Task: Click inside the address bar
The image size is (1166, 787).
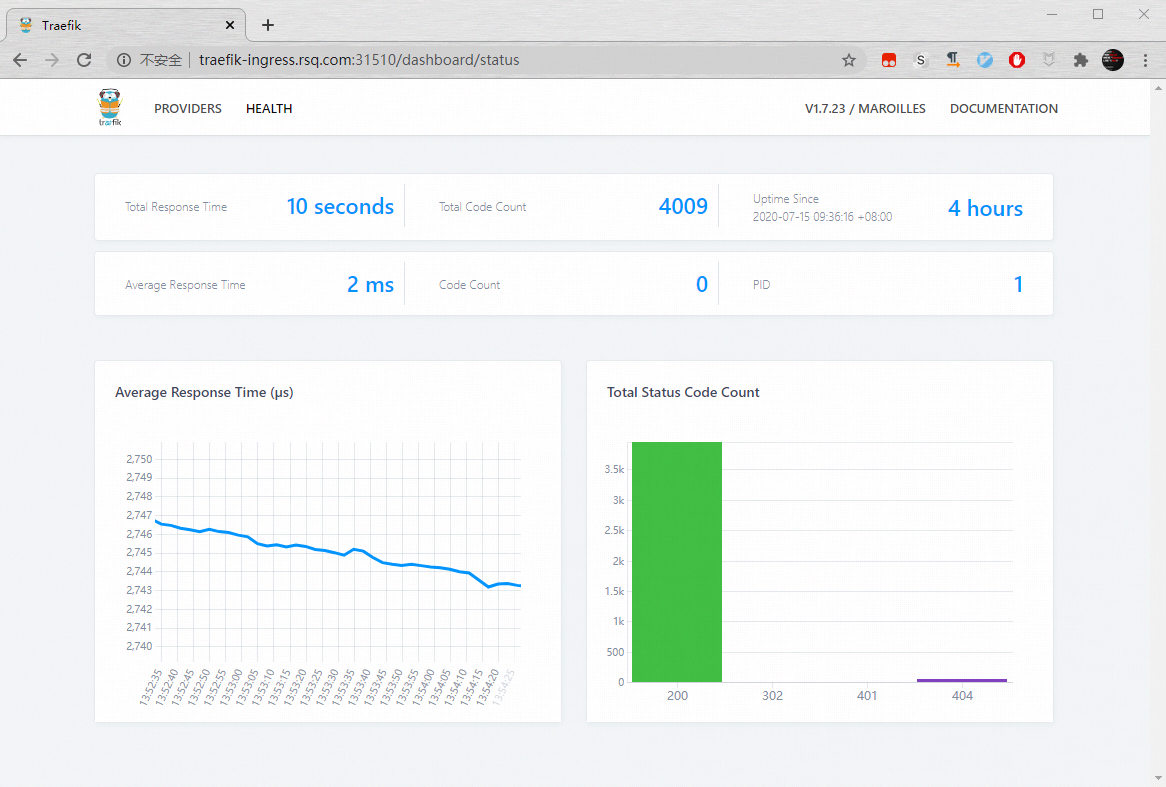Action: (x=400, y=60)
